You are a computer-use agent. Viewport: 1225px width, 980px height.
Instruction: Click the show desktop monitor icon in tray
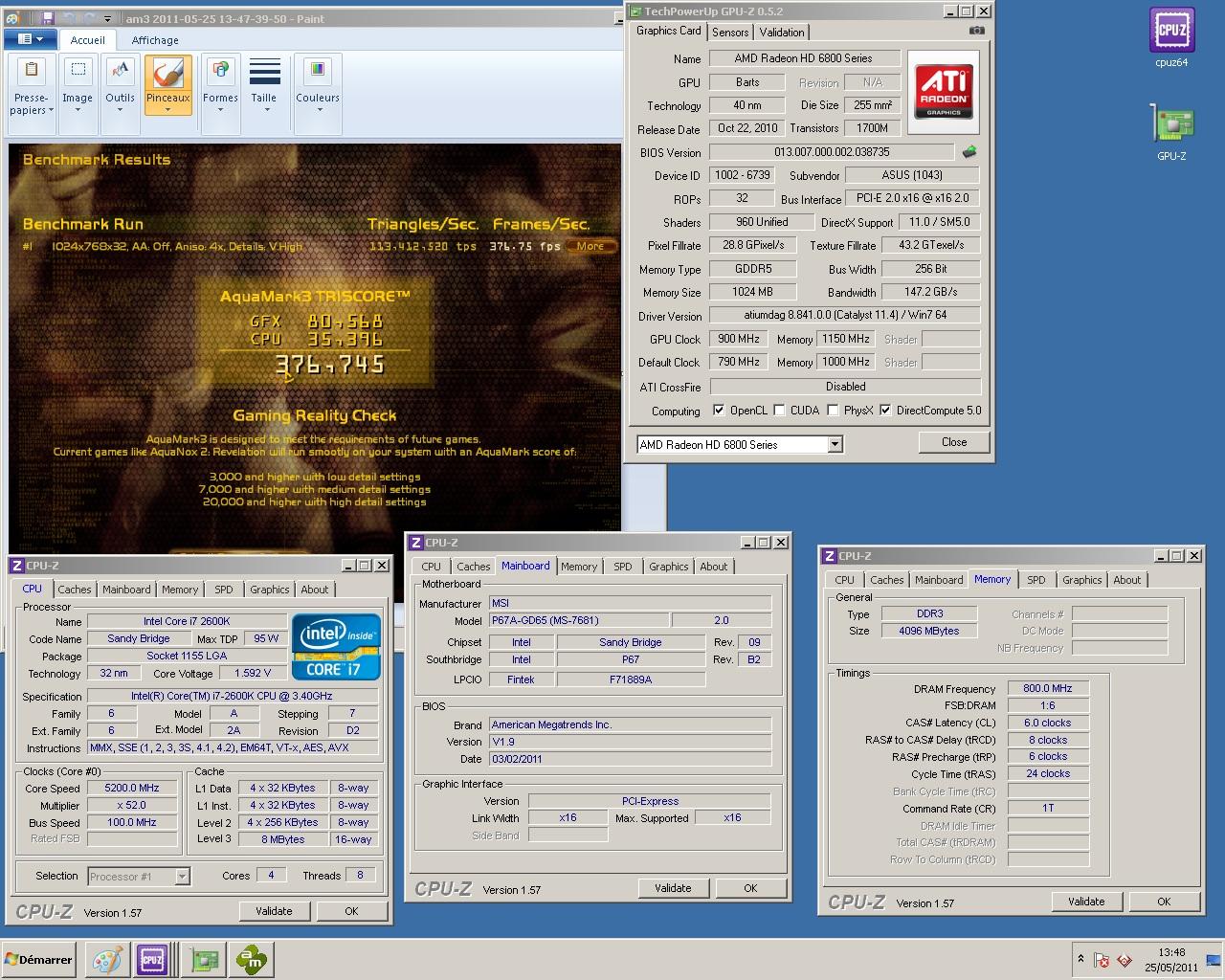1214,960
